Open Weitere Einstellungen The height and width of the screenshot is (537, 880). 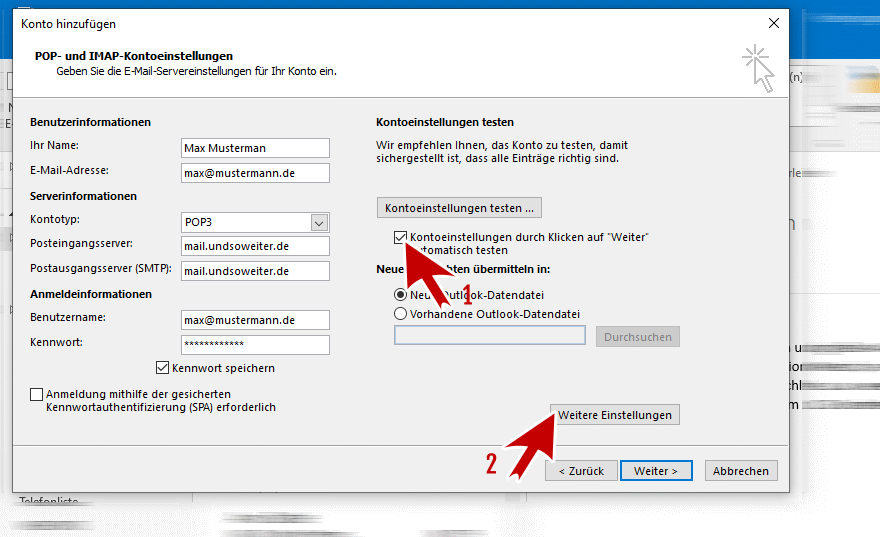[615, 414]
